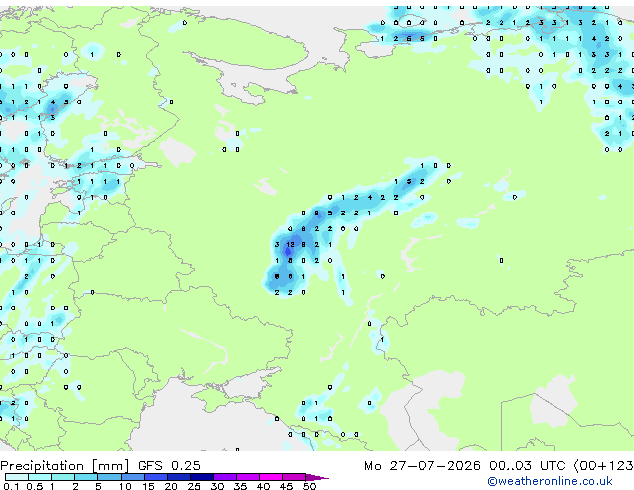
Task: Click the '50' legend scale label
Action: pos(310,486)
